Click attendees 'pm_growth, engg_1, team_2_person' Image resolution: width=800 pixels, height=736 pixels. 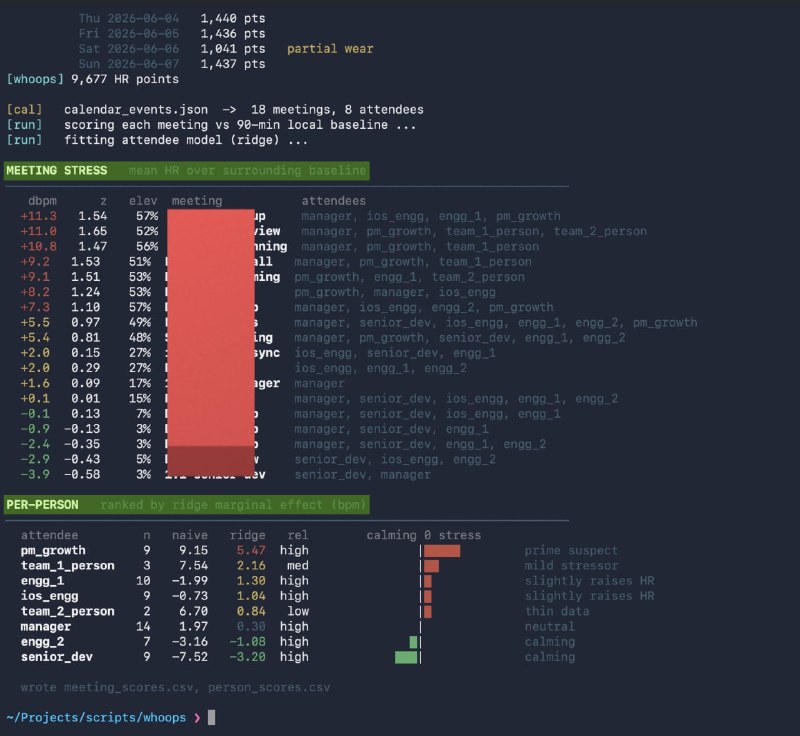[409, 277]
